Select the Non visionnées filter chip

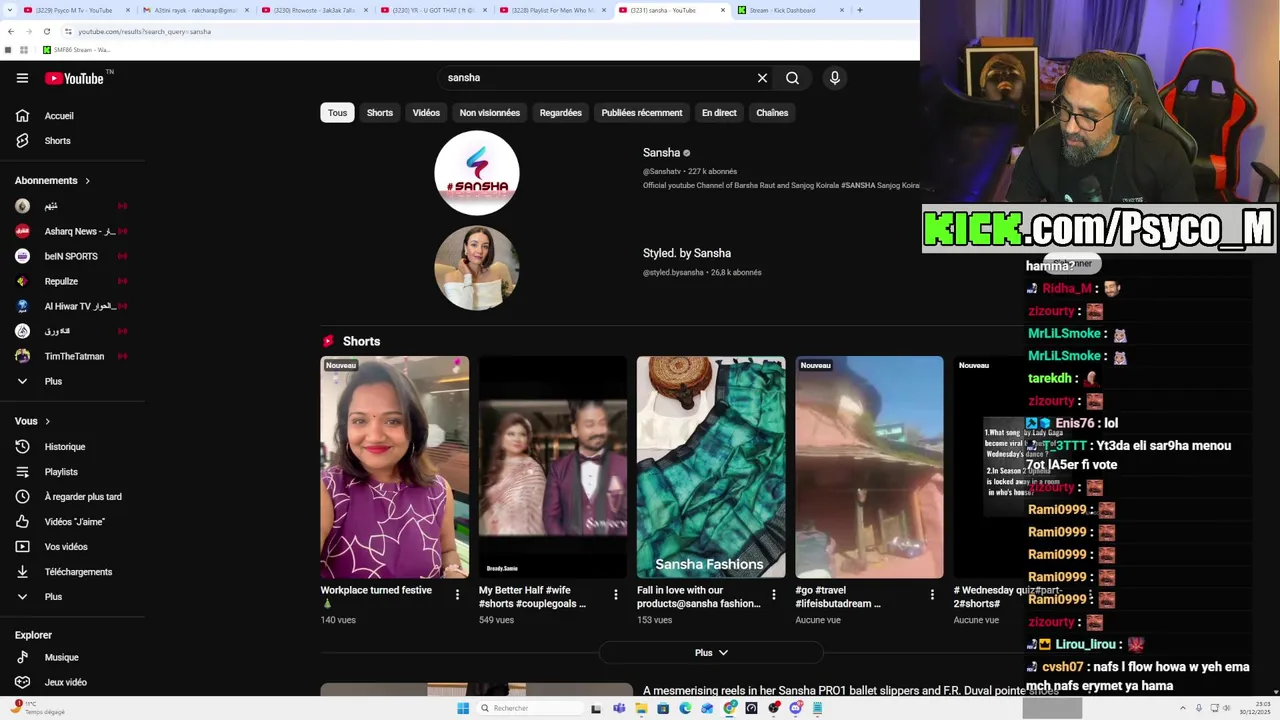[x=489, y=113]
